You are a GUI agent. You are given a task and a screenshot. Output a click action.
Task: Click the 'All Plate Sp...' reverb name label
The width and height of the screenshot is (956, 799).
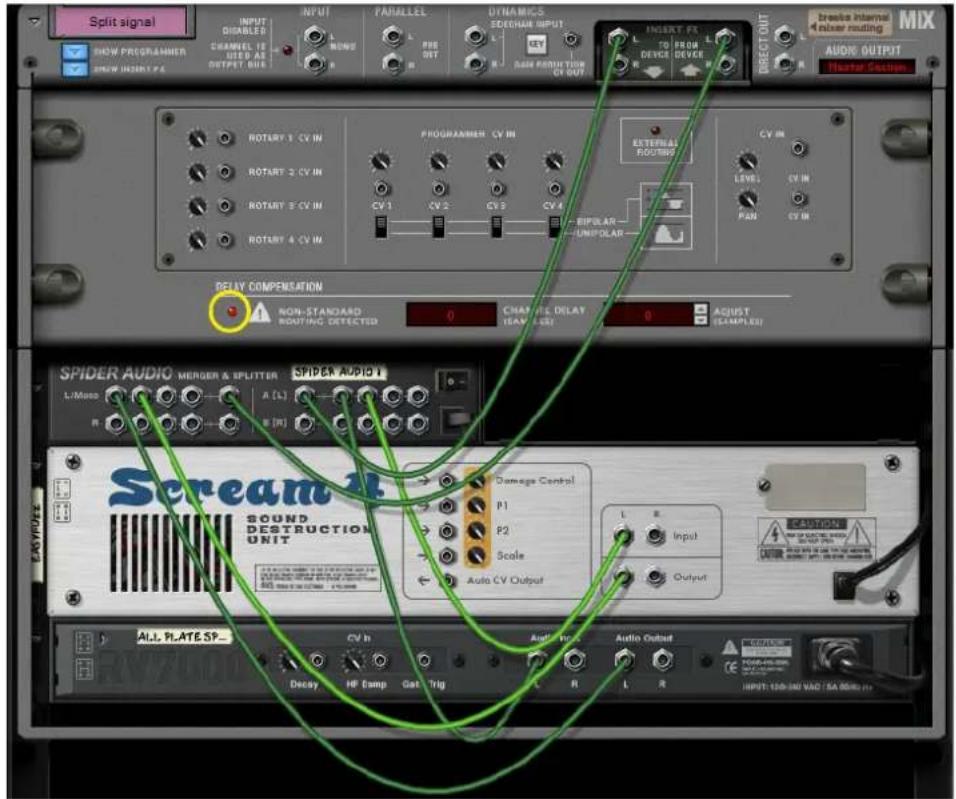tap(184, 637)
